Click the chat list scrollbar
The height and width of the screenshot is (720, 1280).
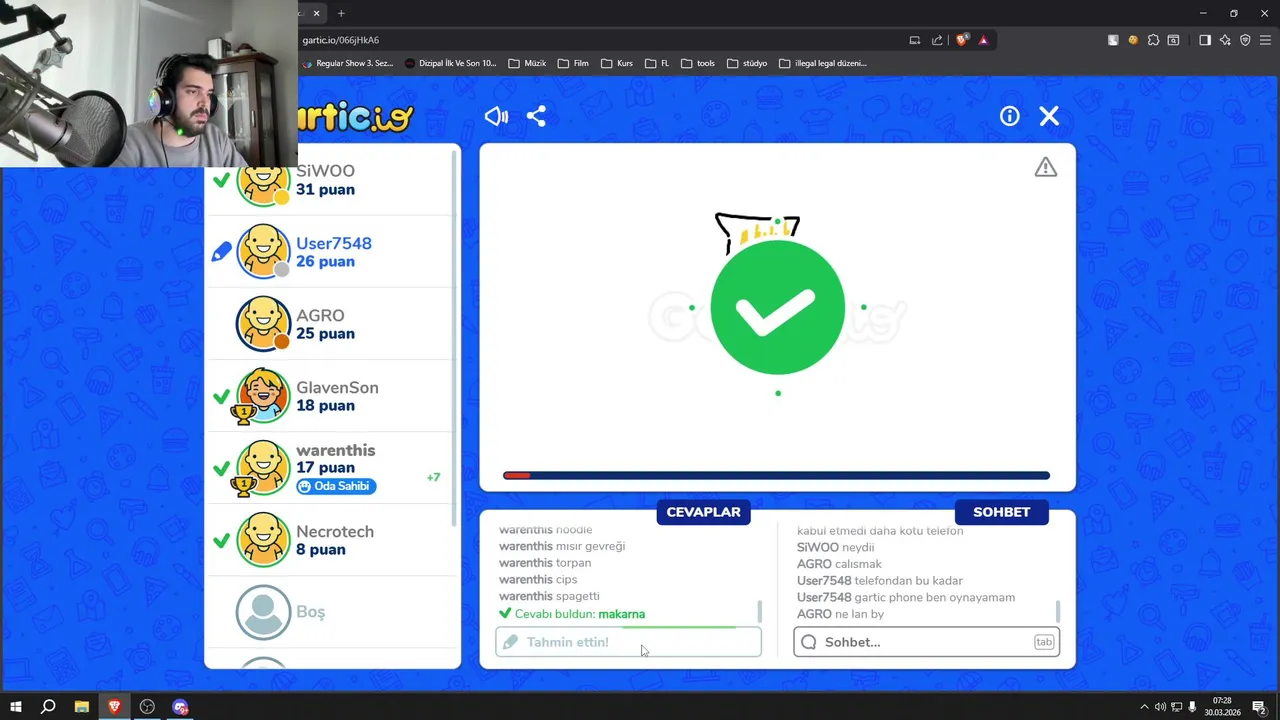click(1058, 610)
